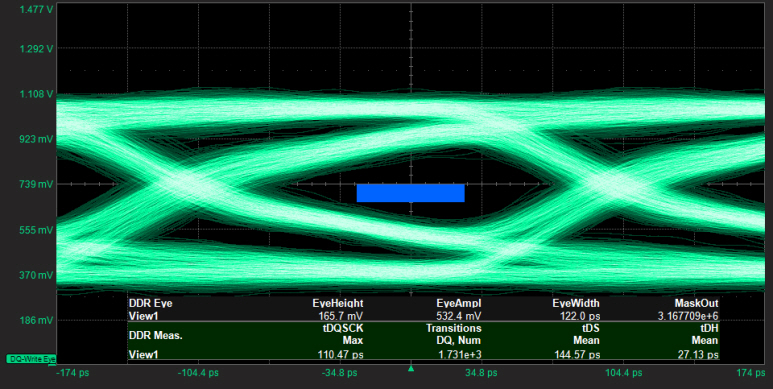
Task: Click the 739 mV vertical axis label
Action: click(x=36, y=184)
